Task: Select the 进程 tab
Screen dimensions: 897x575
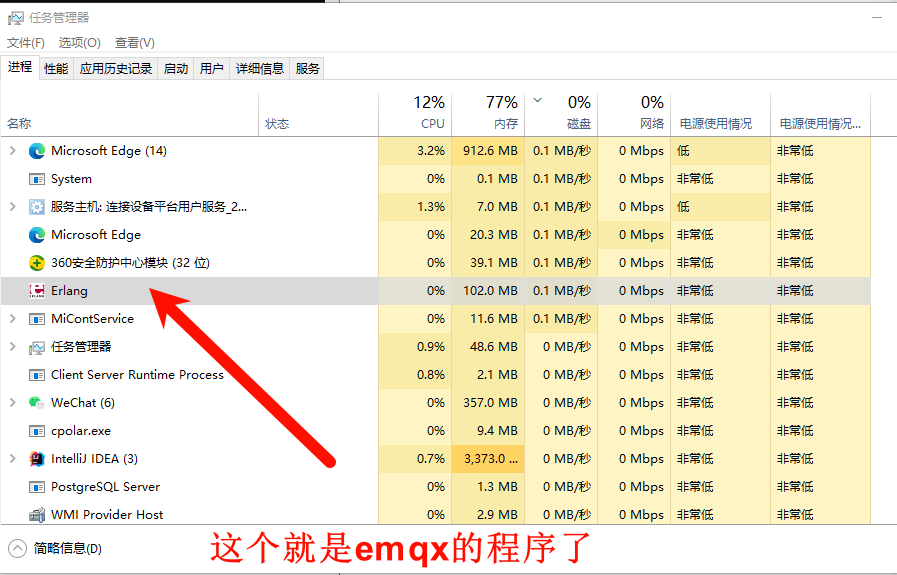Action: (20, 68)
